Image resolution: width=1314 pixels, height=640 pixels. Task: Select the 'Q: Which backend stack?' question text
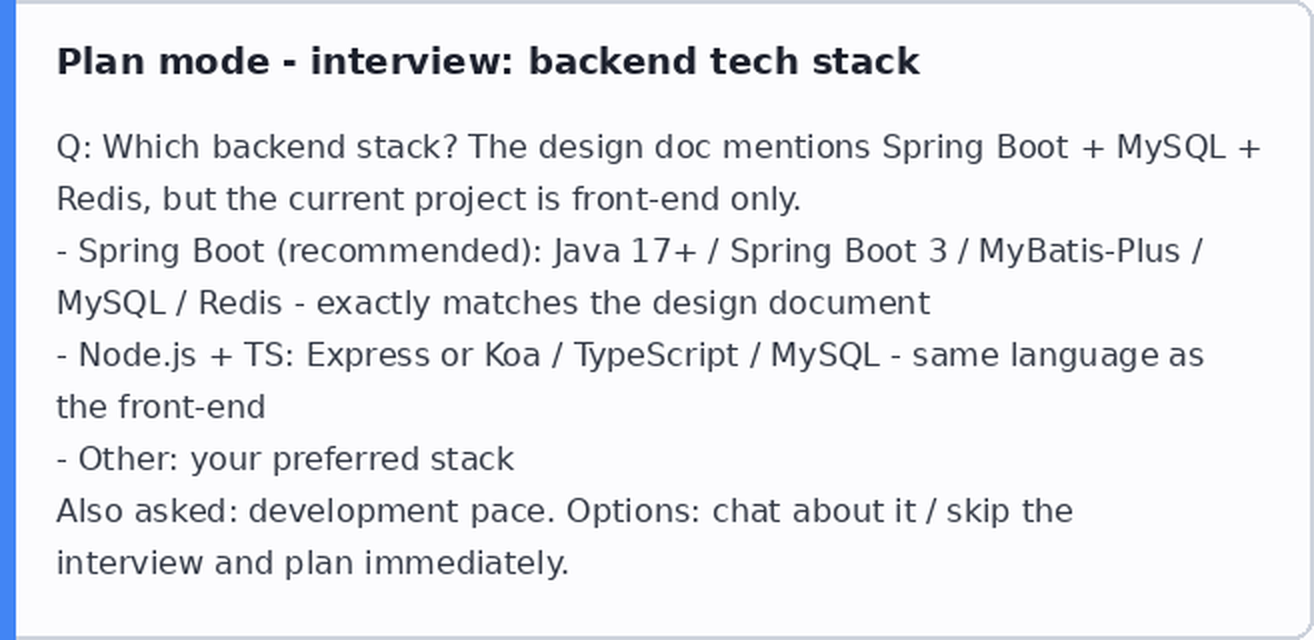coord(257,148)
